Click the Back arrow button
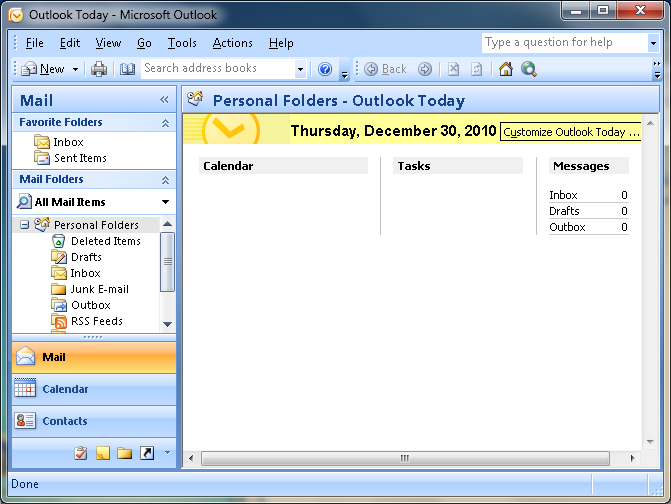This screenshot has height=504, width=671. pyautogui.click(x=385, y=69)
